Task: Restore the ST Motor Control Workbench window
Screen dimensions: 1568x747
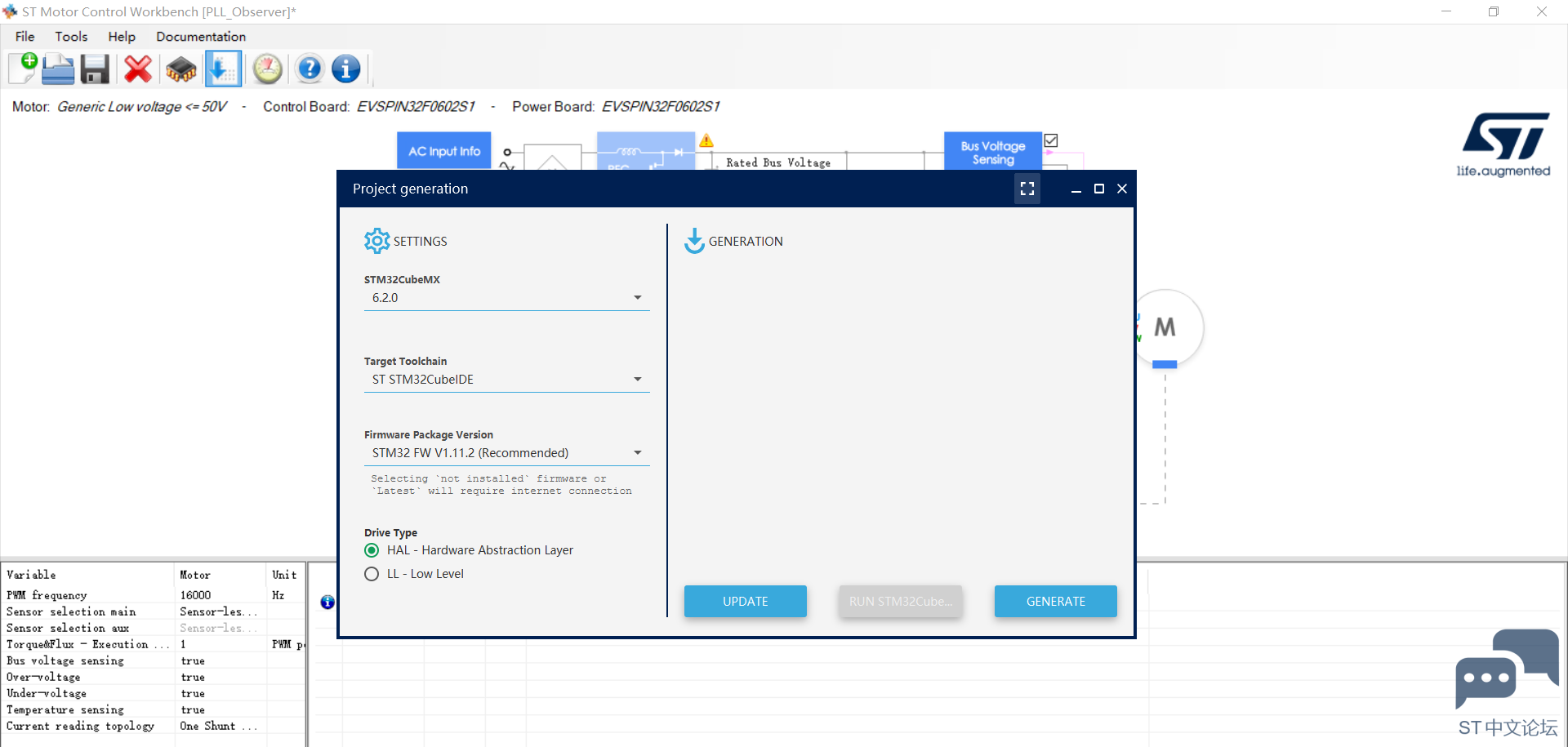Action: (1494, 11)
